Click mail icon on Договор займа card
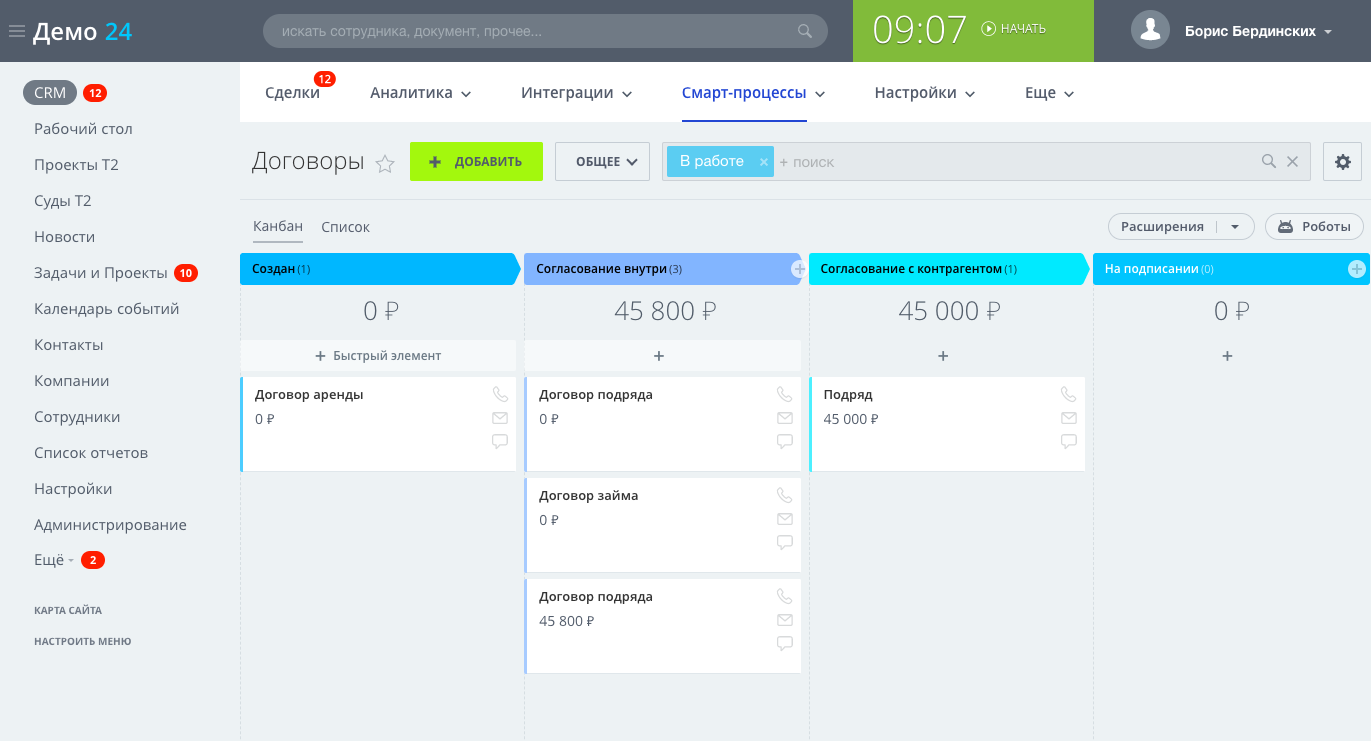This screenshot has height=741, width=1371. [x=784, y=519]
